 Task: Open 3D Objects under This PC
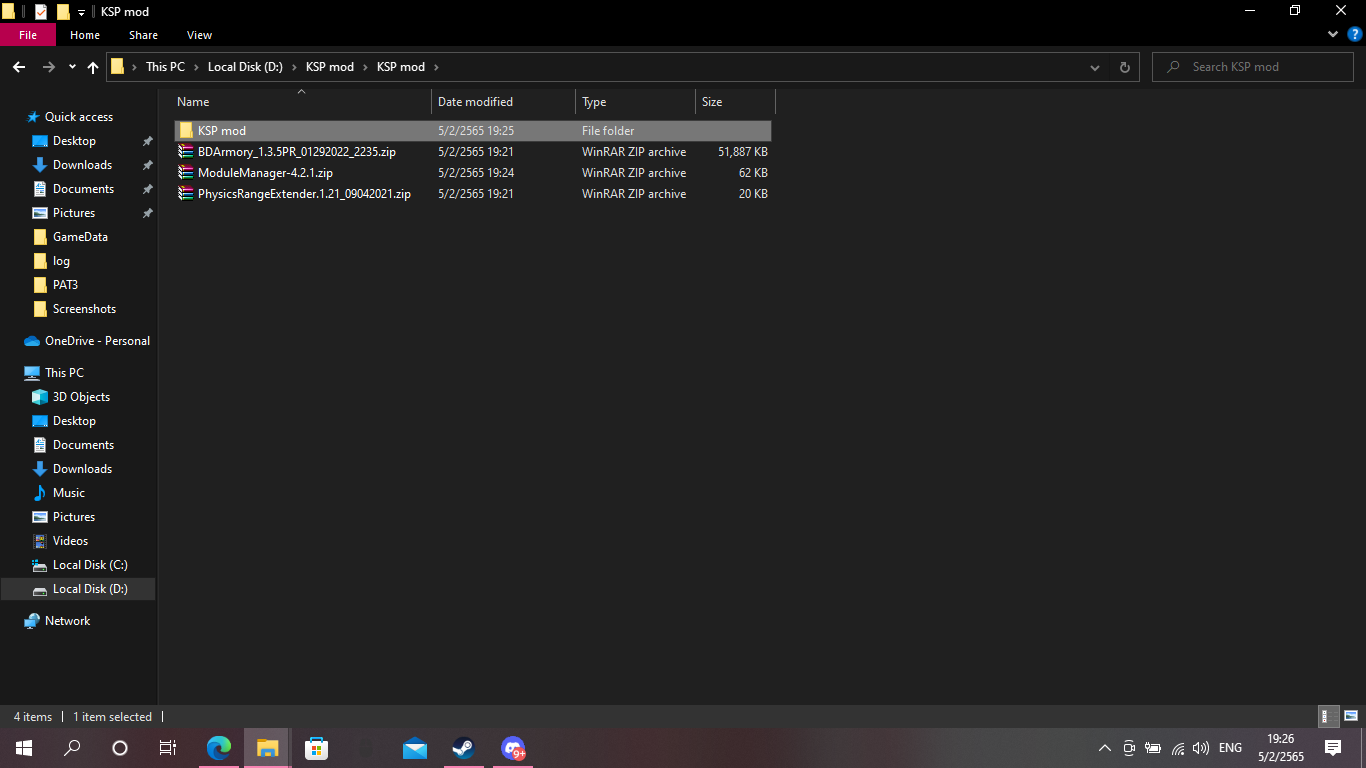coord(81,397)
